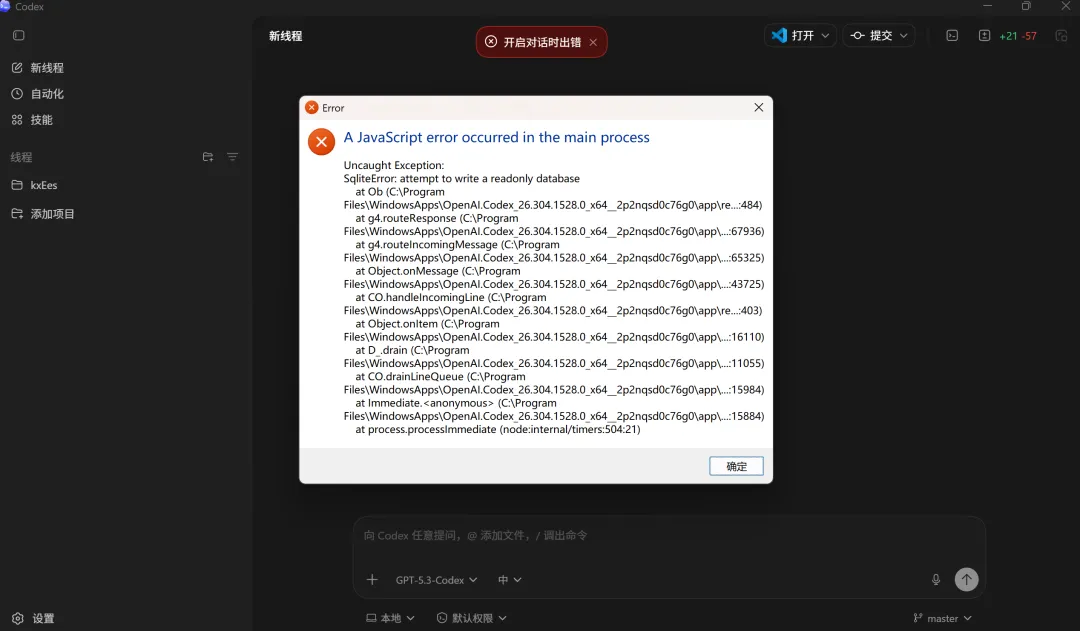Open 新线程 in the sidebar
The width and height of the screenshot is (1080, 631).
coord(38,68)
